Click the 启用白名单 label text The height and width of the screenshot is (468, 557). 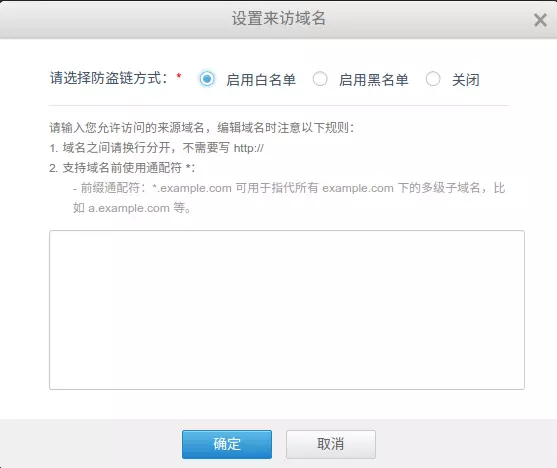(x=261, y=80)
